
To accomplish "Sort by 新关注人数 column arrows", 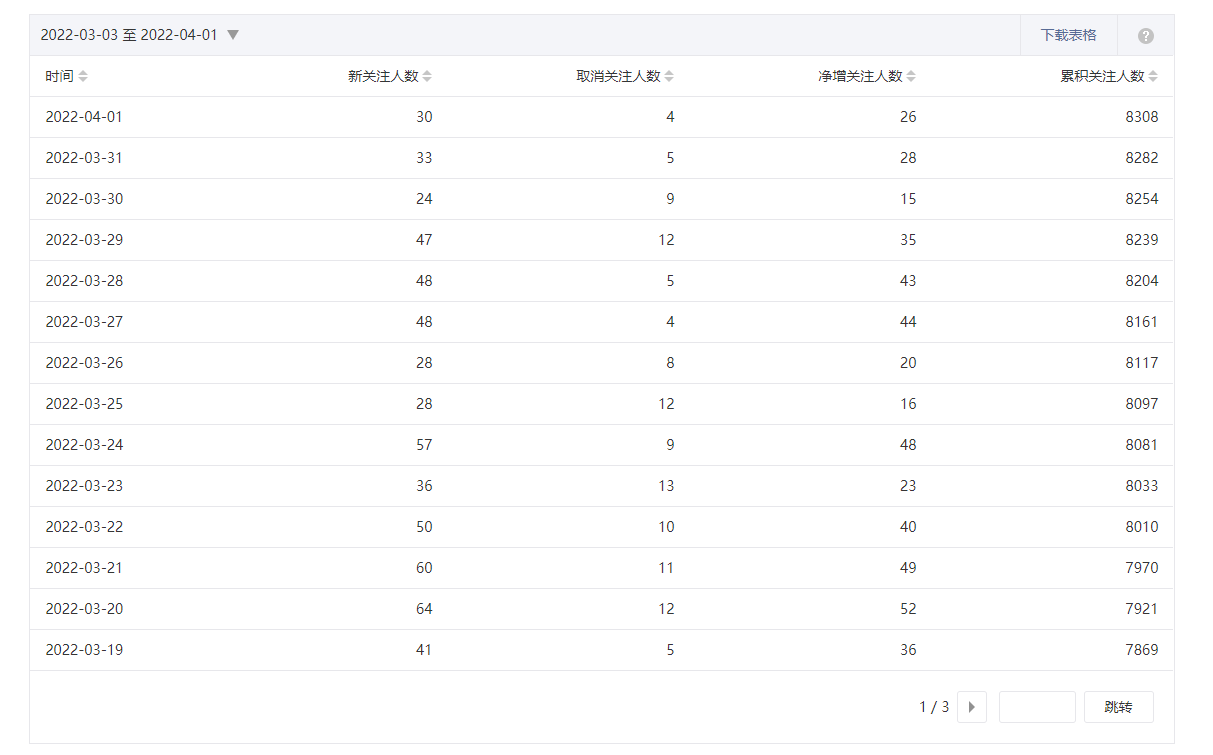I will coord(428,76).
